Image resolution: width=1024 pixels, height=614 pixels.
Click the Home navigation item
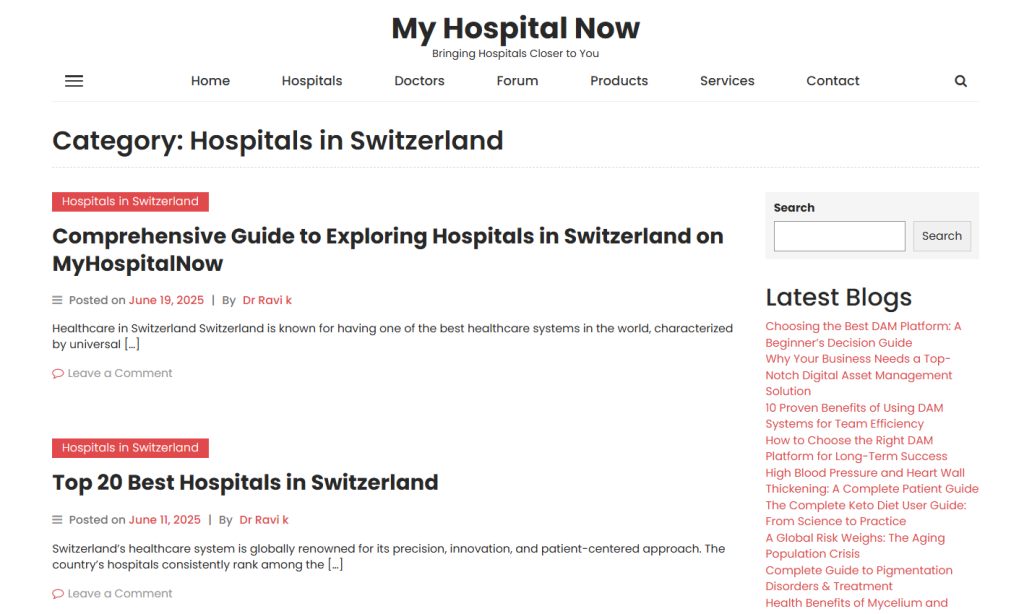pyautogui.click(x=210, y=81)
